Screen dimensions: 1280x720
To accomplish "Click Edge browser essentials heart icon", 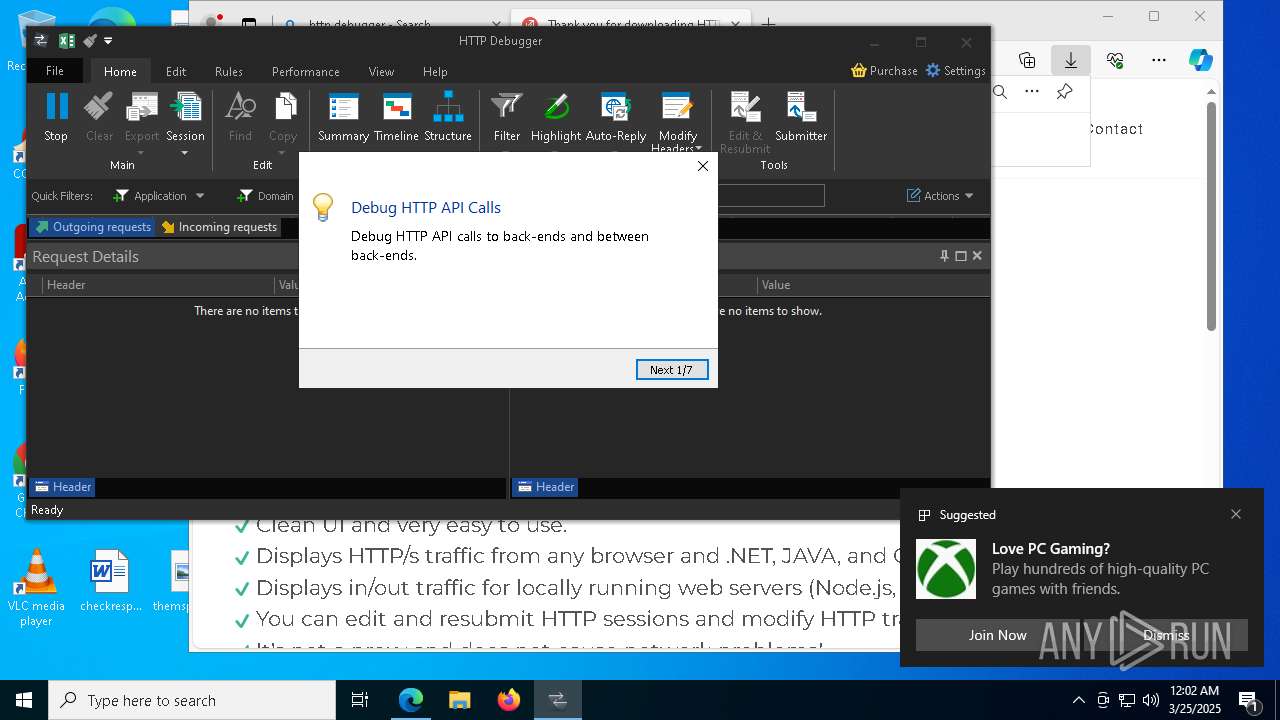I will [1115, 60].
